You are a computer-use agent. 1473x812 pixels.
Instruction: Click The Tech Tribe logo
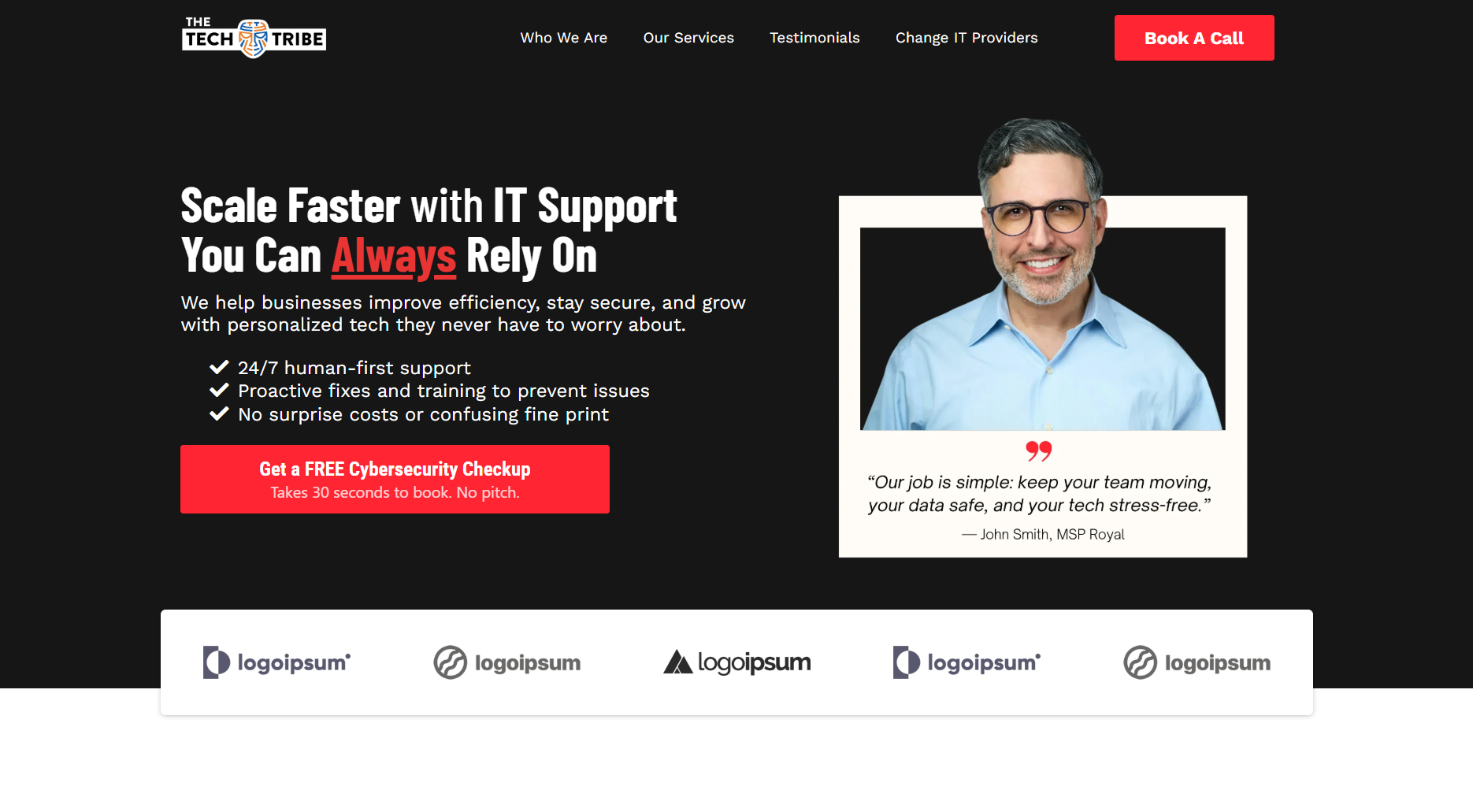(x=254, y=37)
